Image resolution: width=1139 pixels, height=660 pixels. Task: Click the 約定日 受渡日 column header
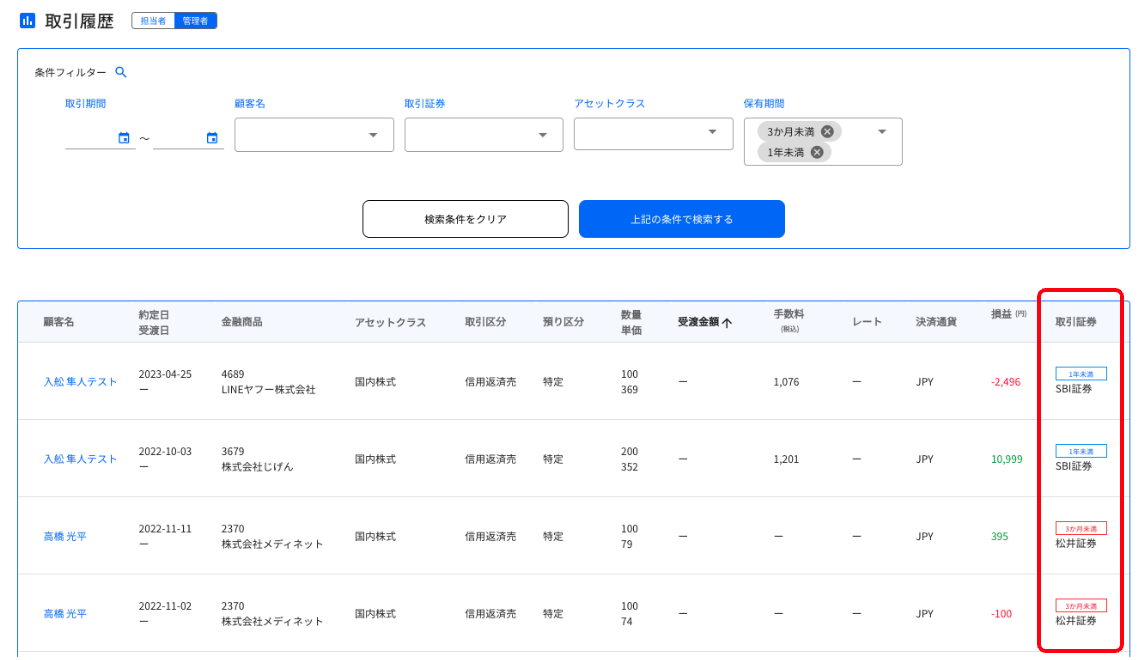click(154, 322)
